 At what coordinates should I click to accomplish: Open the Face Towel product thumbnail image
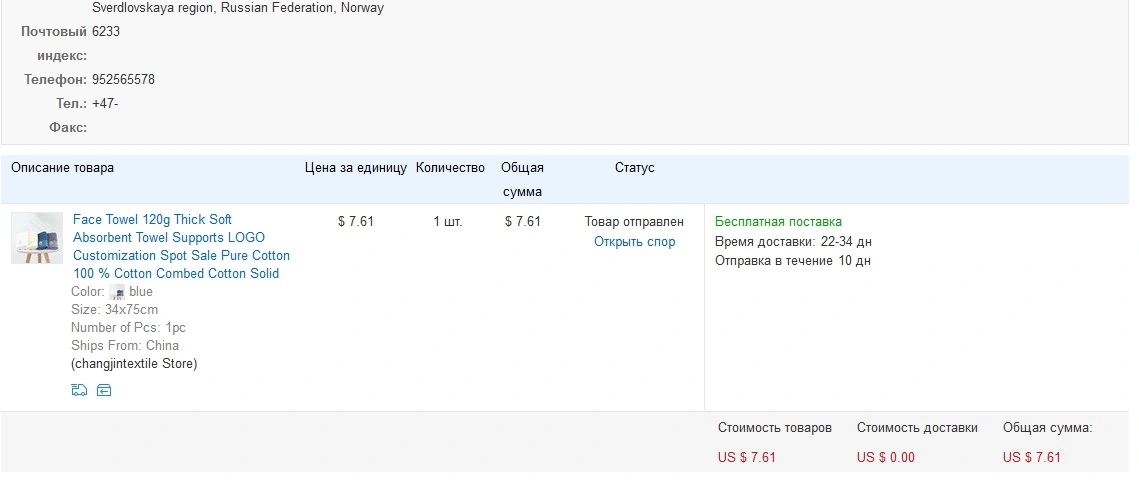[x=37, y=238]
